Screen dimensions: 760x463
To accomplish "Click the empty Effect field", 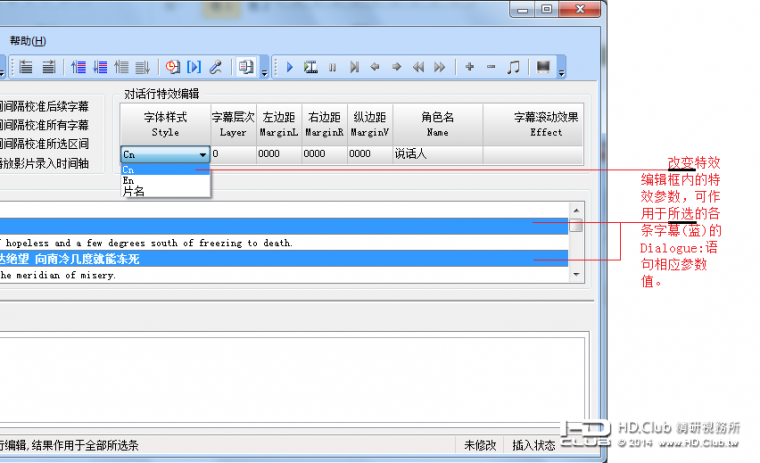I will pos(533,154).
